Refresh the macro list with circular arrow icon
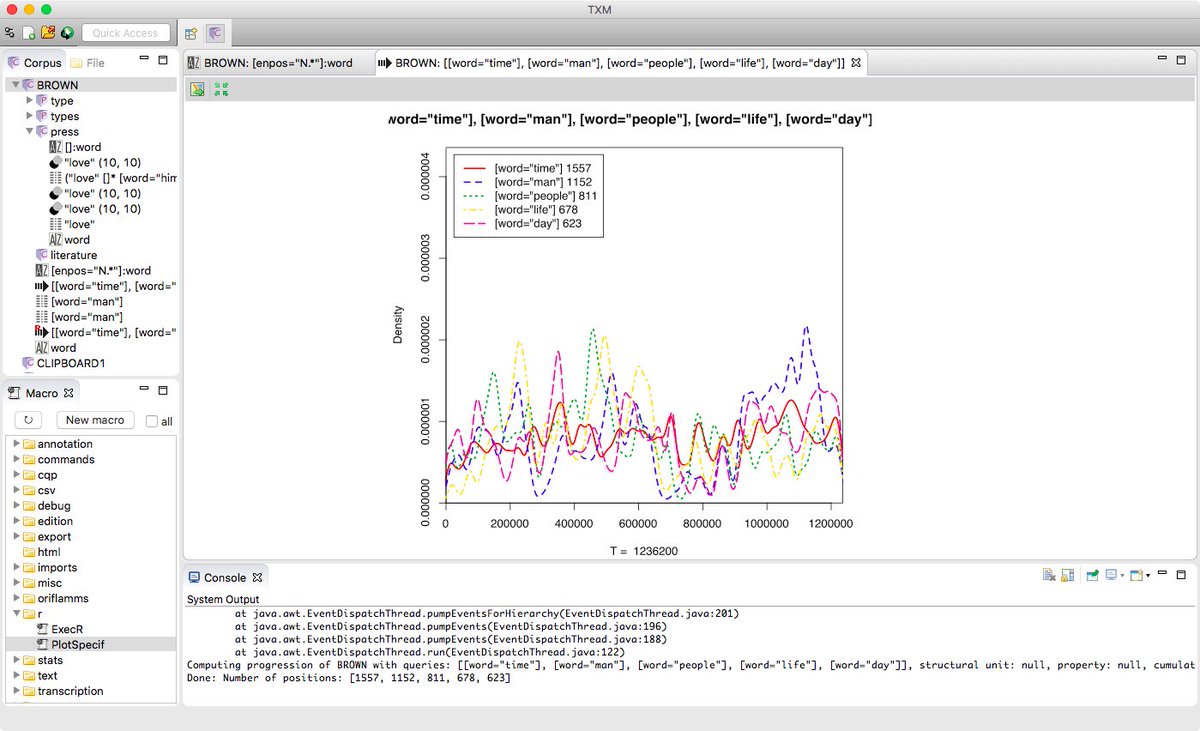This screenshot has height=731, width=1200. 27,419
